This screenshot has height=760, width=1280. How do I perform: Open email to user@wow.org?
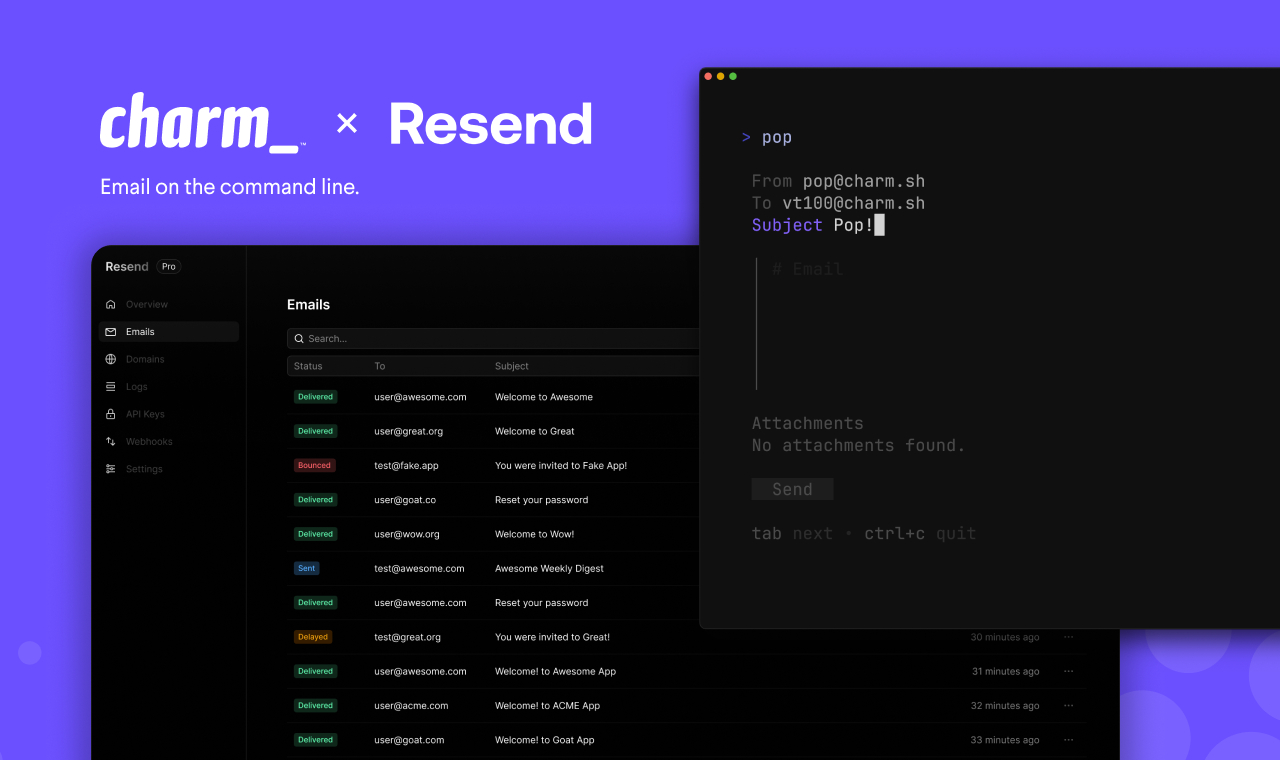pos(407,534)
